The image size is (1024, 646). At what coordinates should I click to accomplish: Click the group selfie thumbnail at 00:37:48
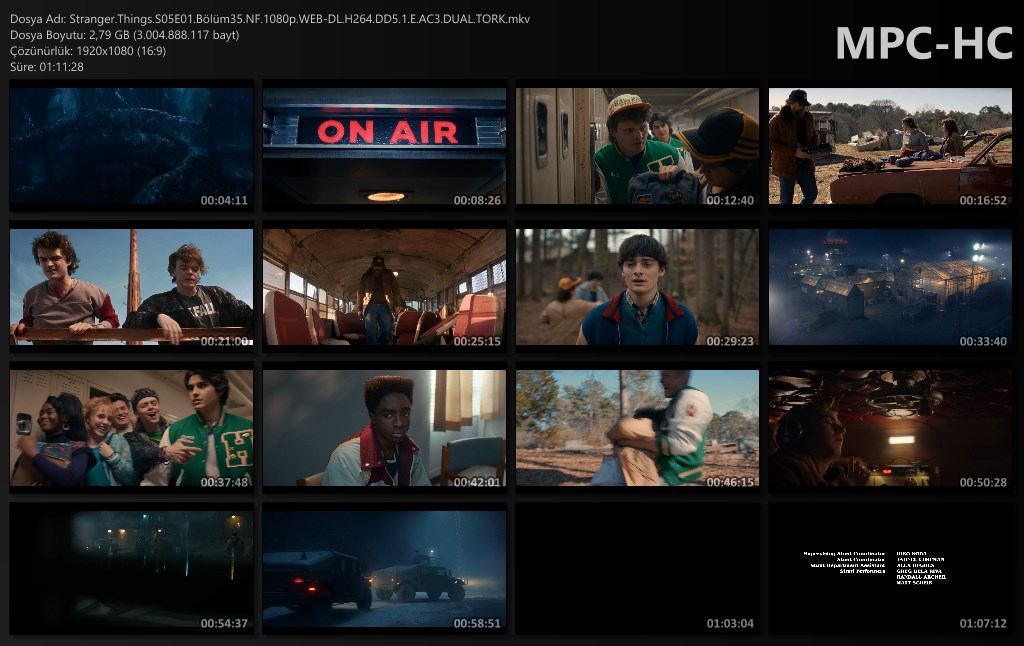(131, 428)
